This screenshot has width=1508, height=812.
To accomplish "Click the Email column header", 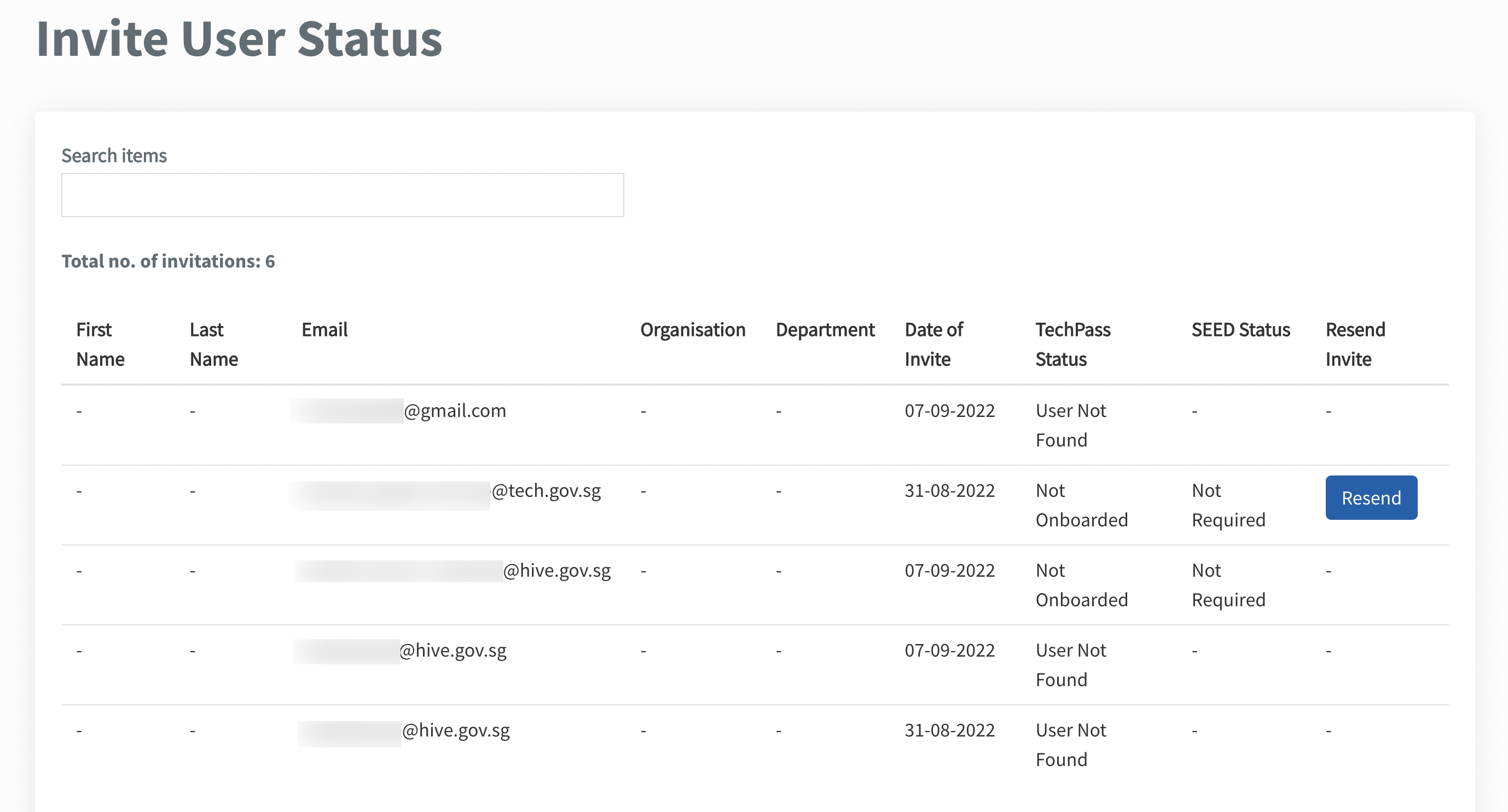I will (324, 329).
